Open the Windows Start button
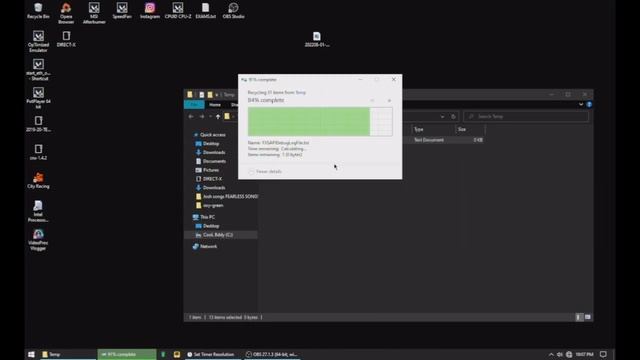Image resolution: width=640 pixels, height=360 pixels. pos(31,354)
